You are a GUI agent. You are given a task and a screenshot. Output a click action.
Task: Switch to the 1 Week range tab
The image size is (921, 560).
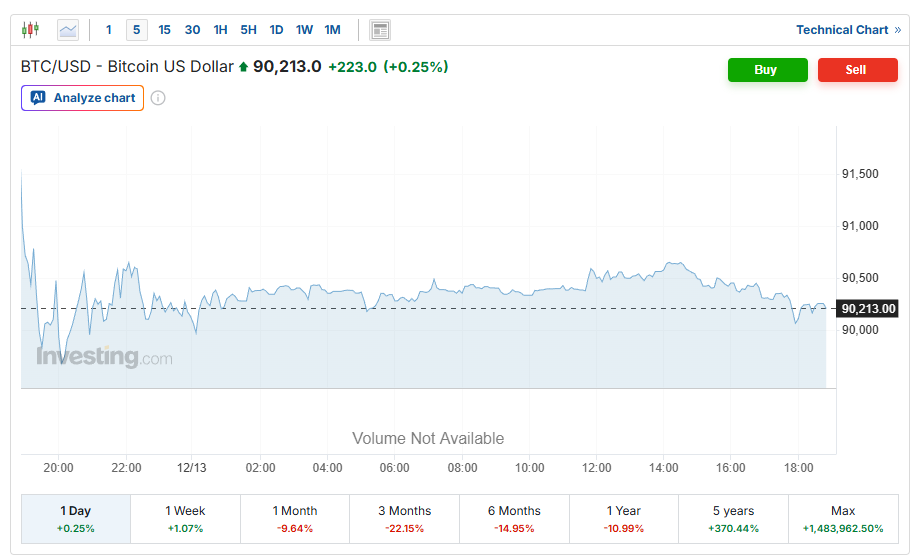185,518
